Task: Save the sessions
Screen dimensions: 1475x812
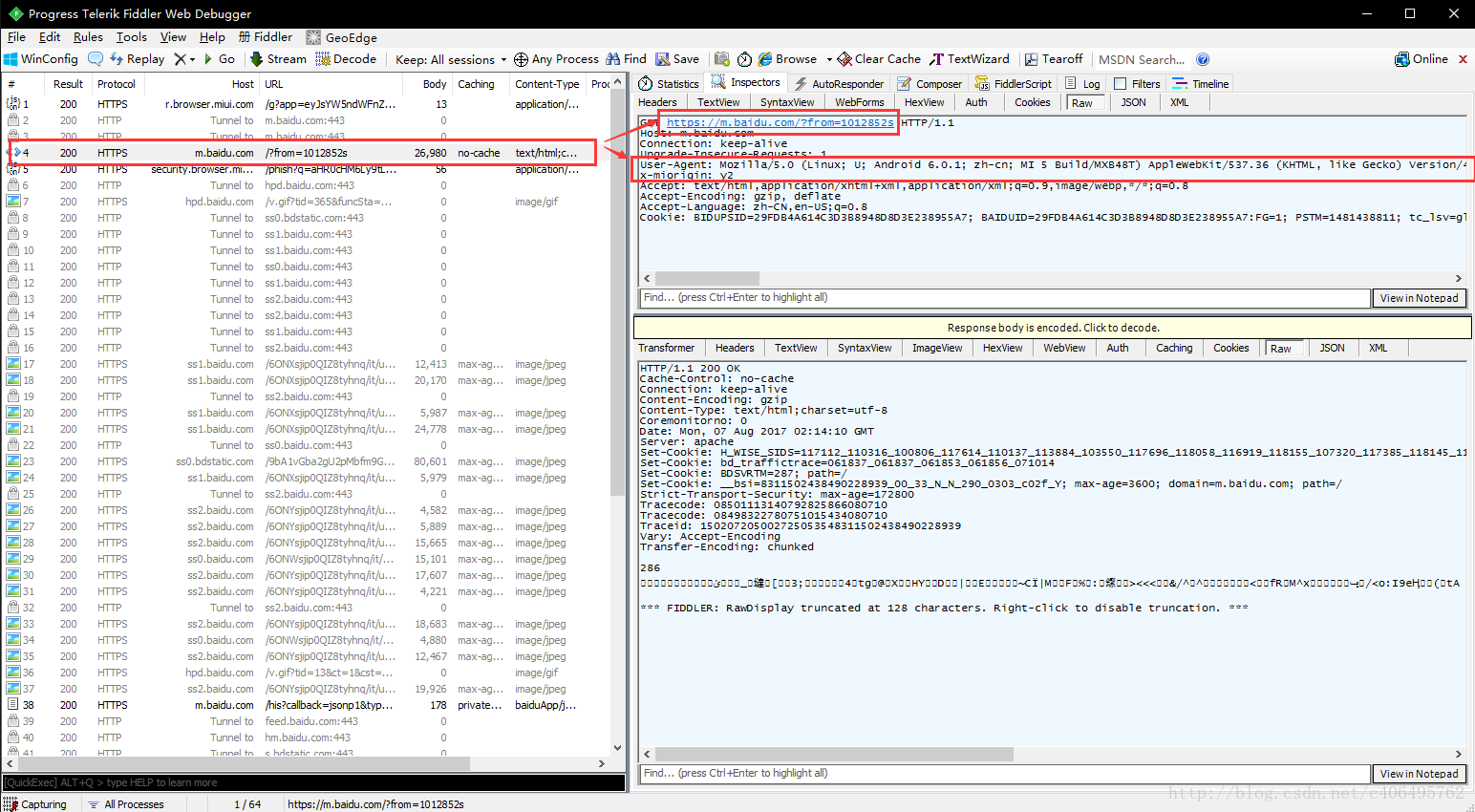Action: pos(677,59)
